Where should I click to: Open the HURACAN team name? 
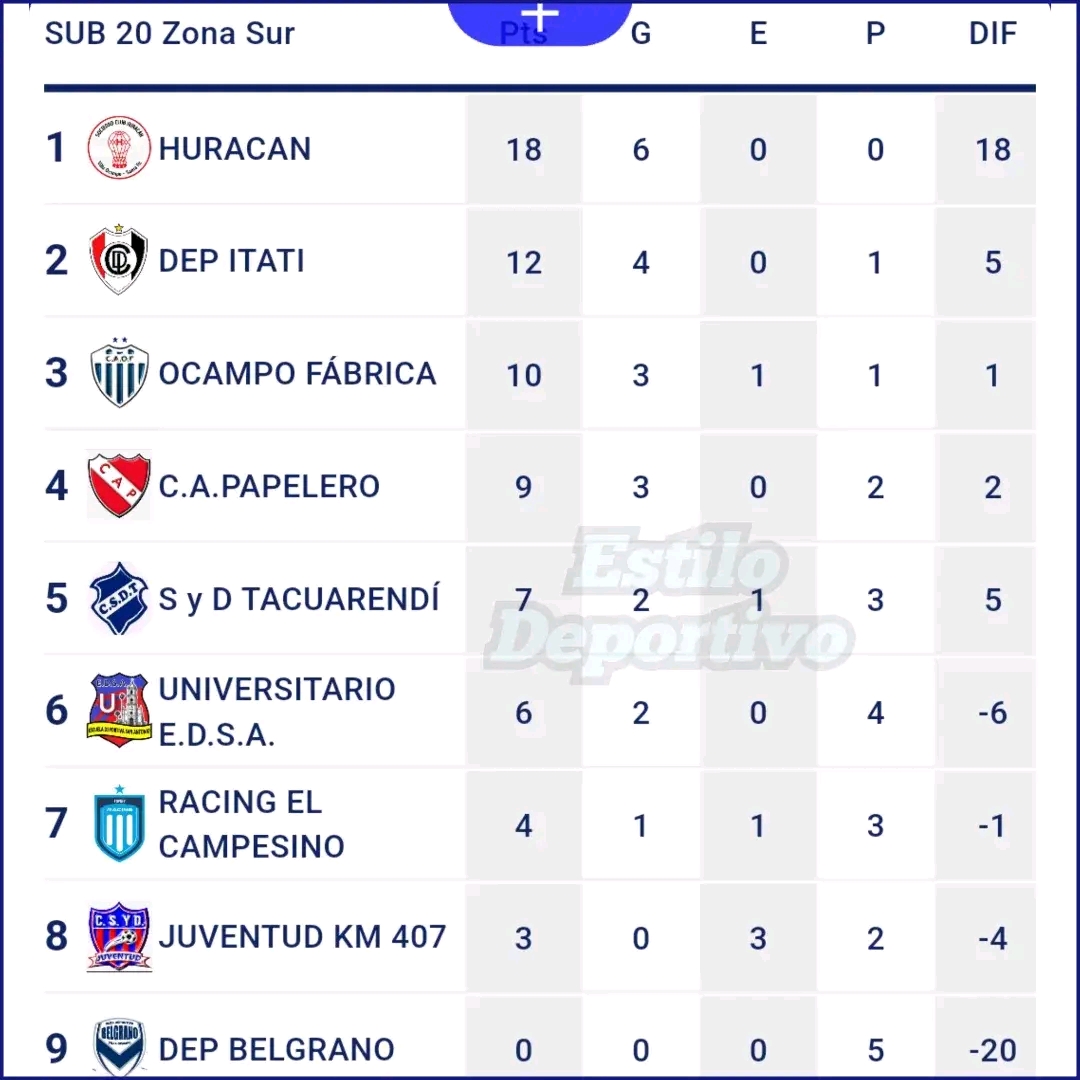pos(235,149)
